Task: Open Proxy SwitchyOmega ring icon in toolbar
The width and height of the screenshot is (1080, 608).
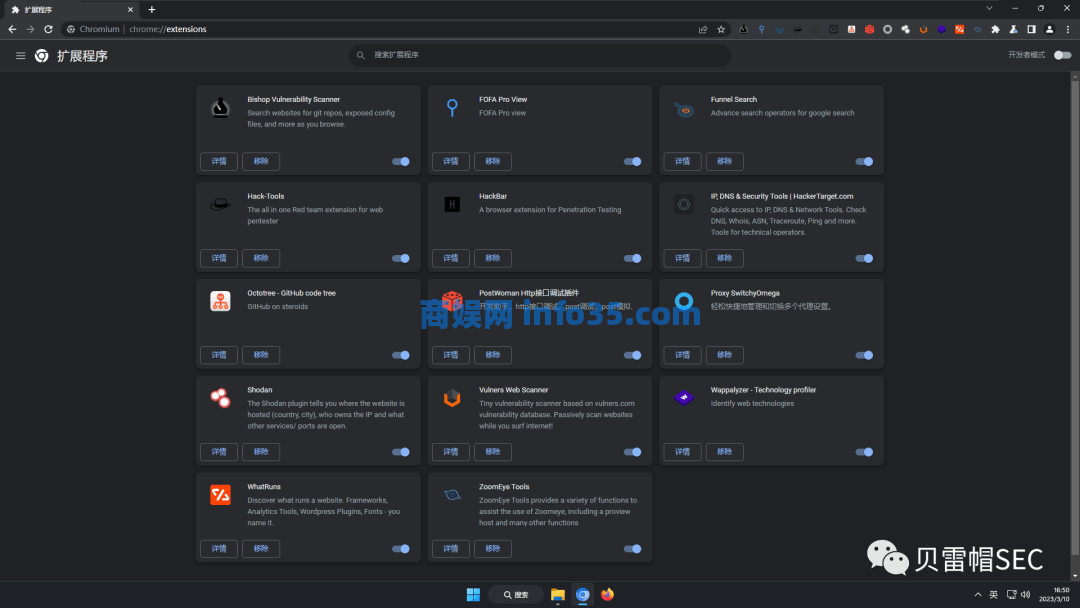Action: 887,30
